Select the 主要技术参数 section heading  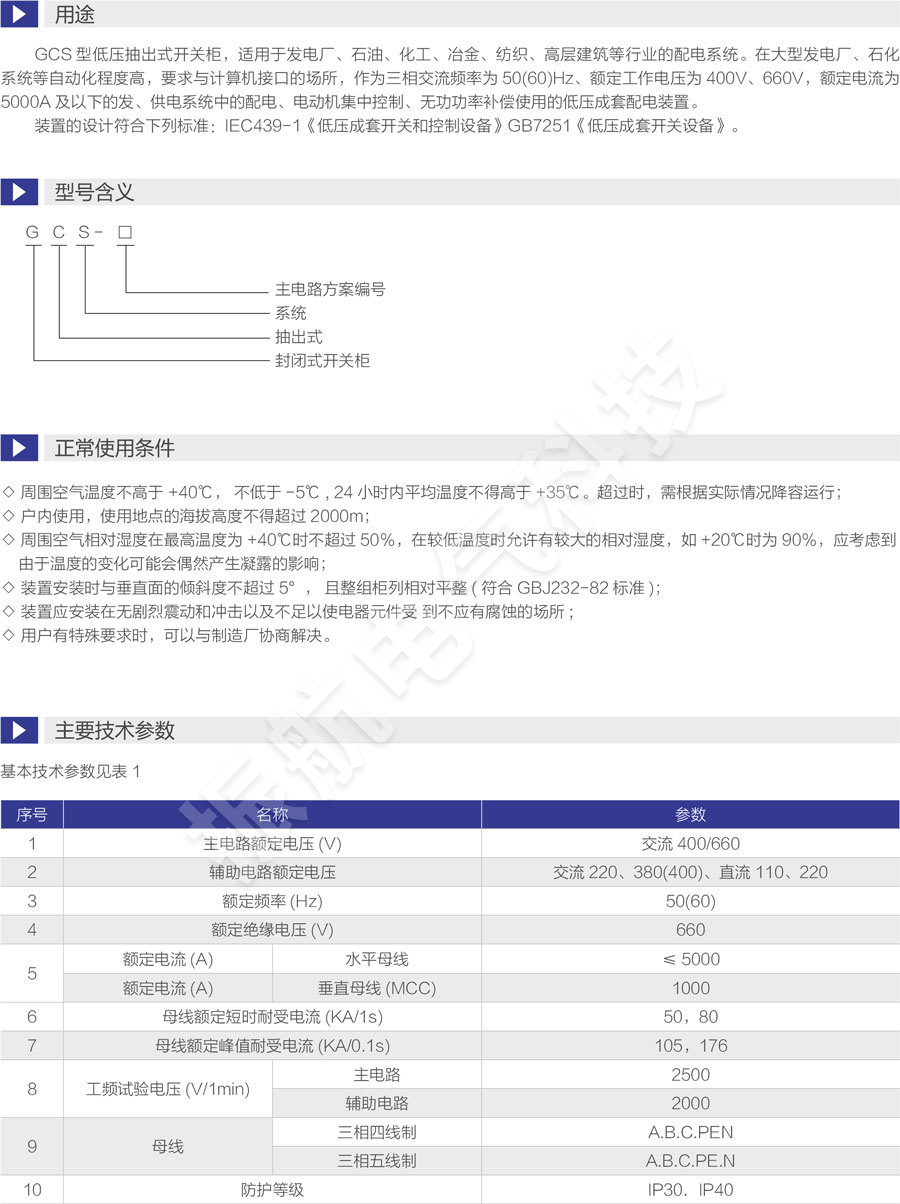coord(114,731)
